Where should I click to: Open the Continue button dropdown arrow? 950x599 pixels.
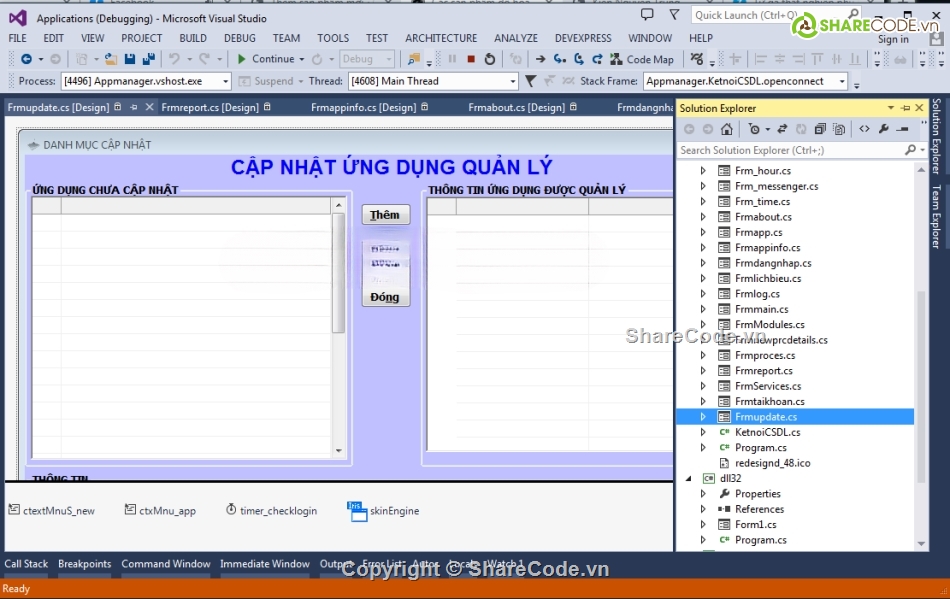coord(302,59)
